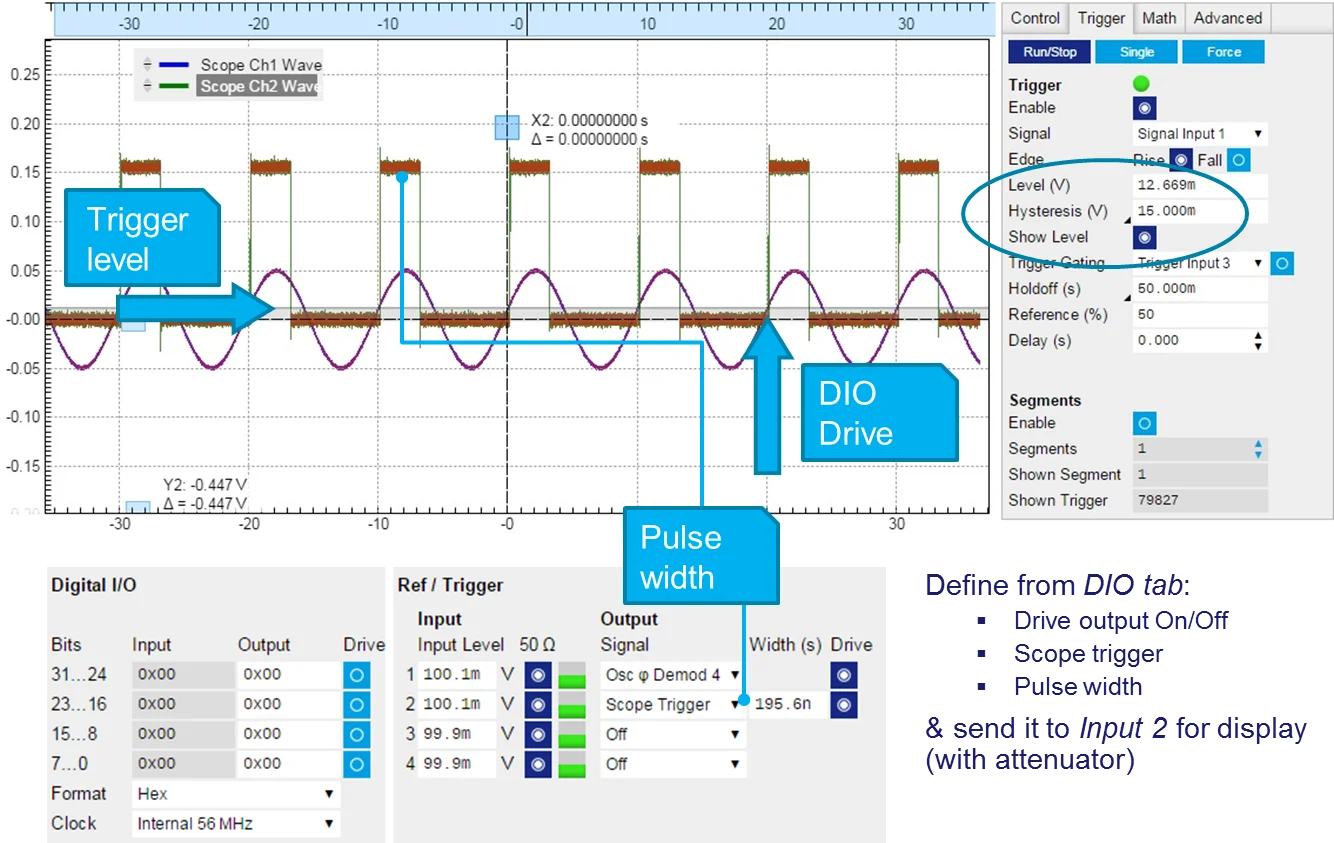Adjust the Segments count stepper

pyautogui.click(x=1258, y=449)
